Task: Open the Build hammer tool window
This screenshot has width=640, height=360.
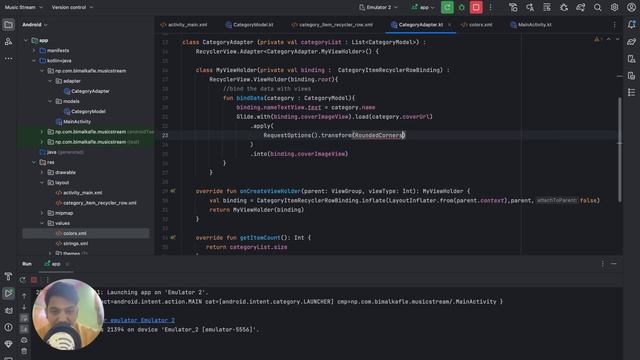Action: pos(8,276)
